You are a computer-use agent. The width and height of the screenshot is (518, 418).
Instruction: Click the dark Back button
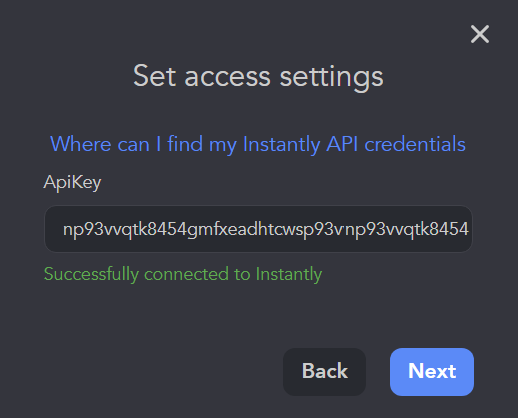tap(324, 372)
